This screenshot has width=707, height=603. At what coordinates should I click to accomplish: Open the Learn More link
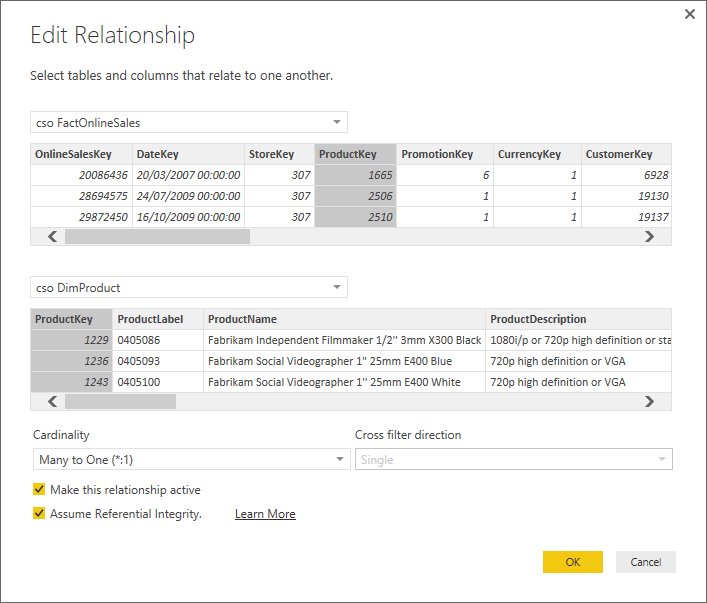point(265,514)
